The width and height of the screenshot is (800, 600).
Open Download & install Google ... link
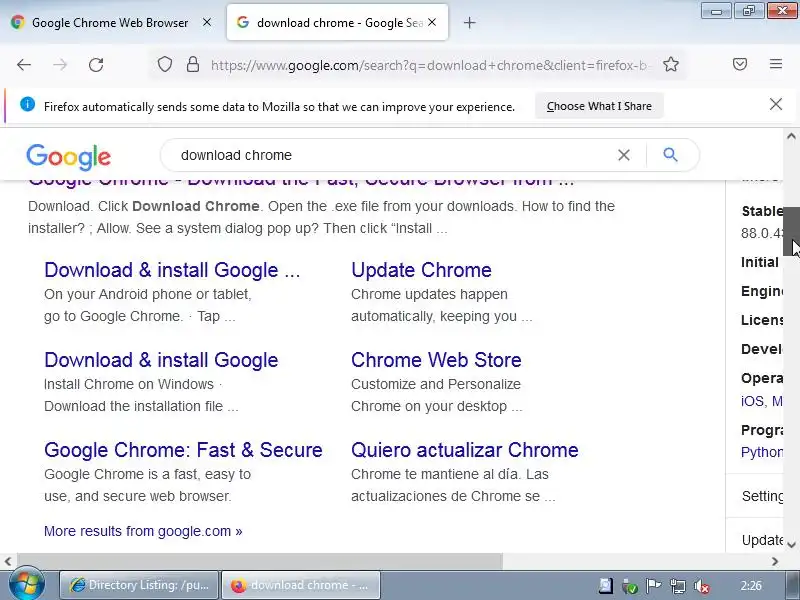pyautogui.click(x=172, y=270)
